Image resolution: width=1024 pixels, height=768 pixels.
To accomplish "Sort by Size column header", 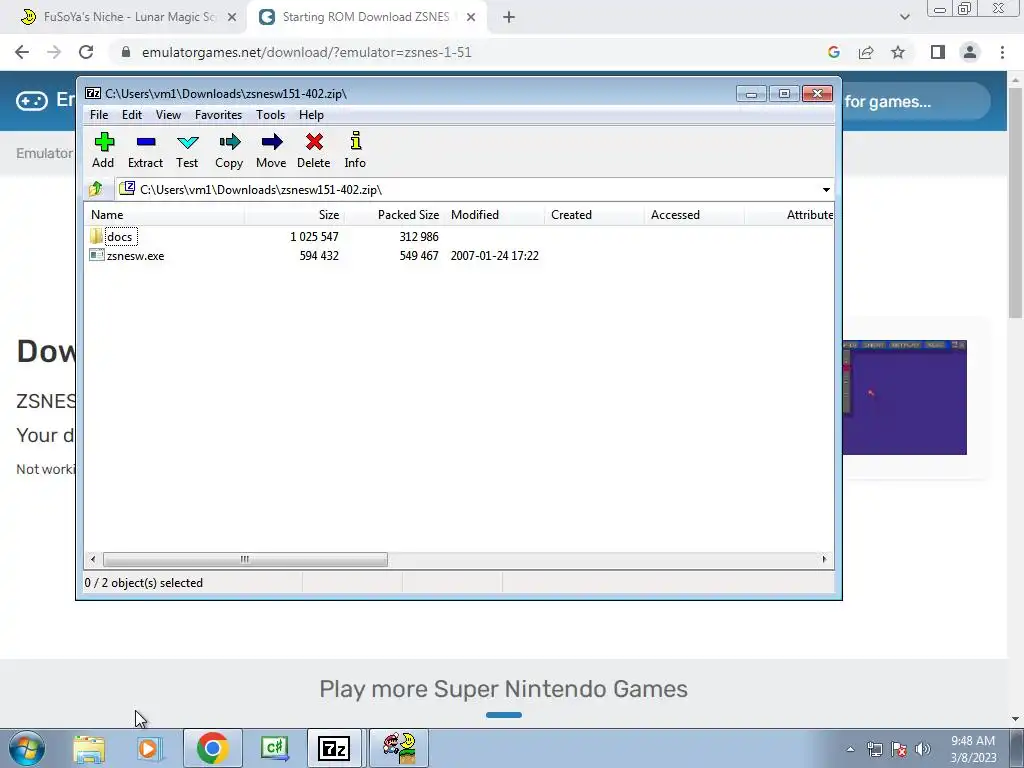I will click(295, 215).
